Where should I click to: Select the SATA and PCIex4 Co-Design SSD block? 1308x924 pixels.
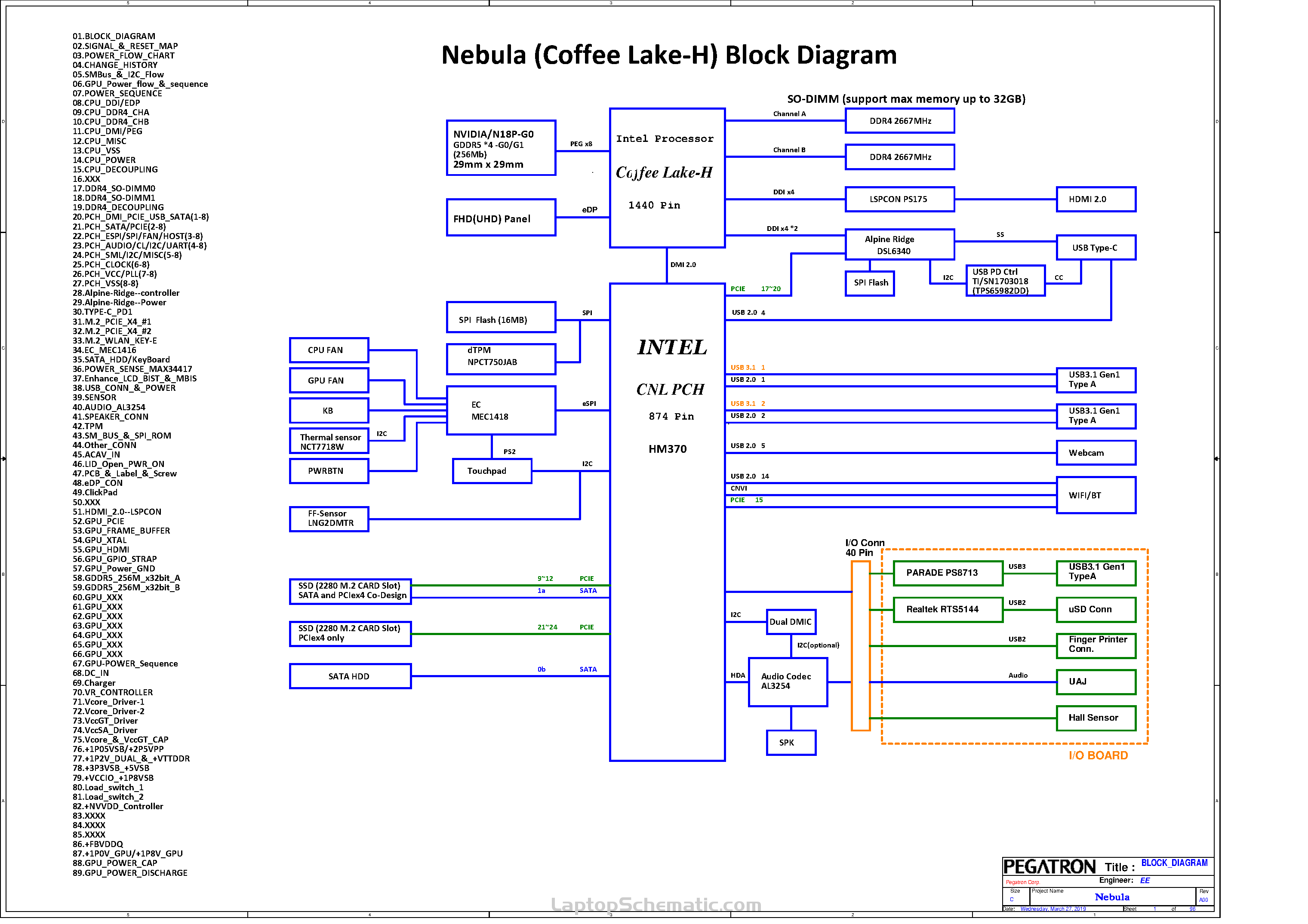click(x=351, y=592)
